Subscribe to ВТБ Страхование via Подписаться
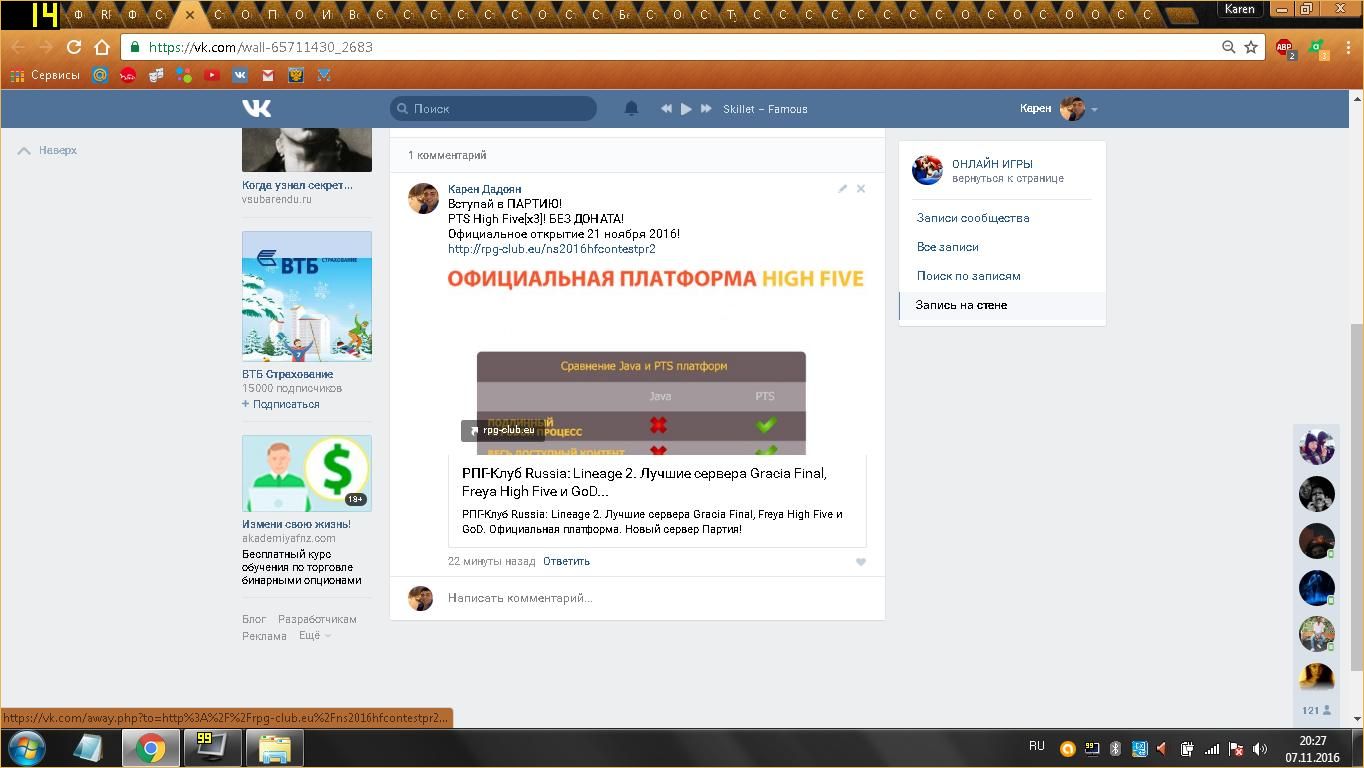This screenshot has height=768, width=1364. click(285, 404)
